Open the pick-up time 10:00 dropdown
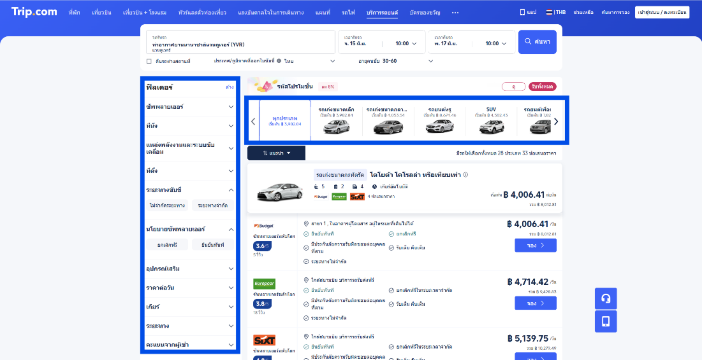Screen dimensions: 702x360 coord(406,43)
